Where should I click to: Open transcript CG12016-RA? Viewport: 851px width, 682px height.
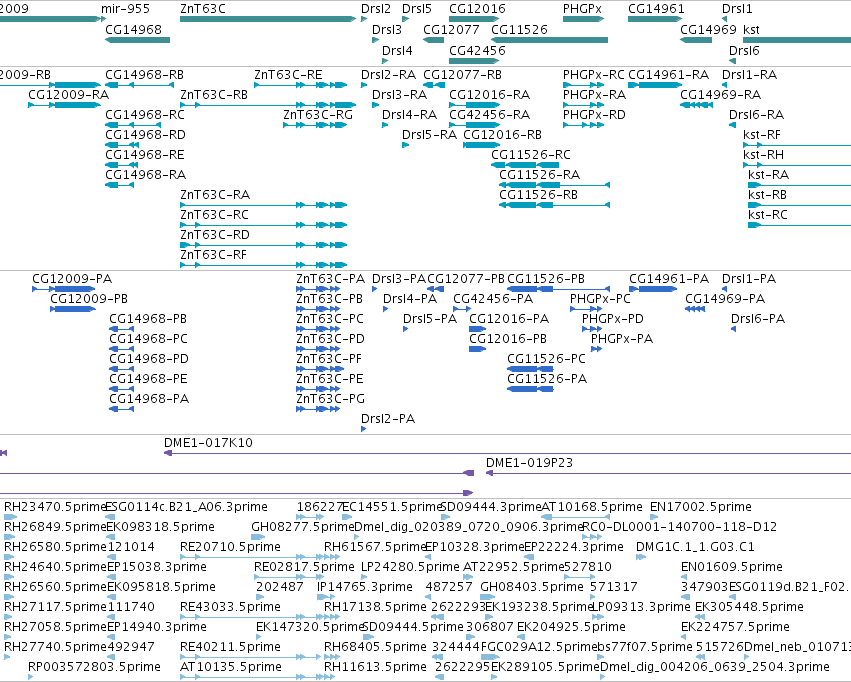click(x=474, y=105)
